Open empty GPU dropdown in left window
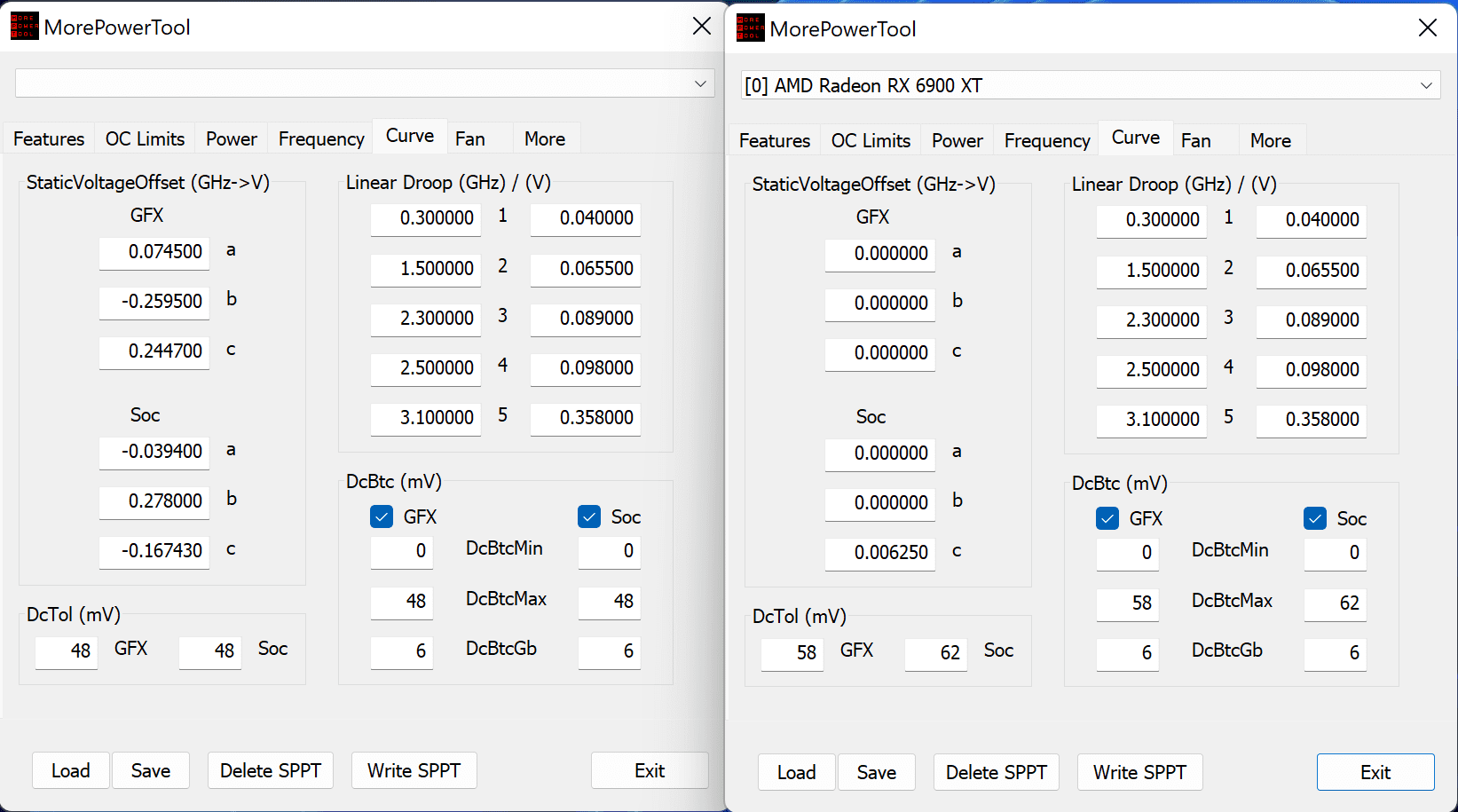This screenshot has height=812, width=1458. coord(365,83)
